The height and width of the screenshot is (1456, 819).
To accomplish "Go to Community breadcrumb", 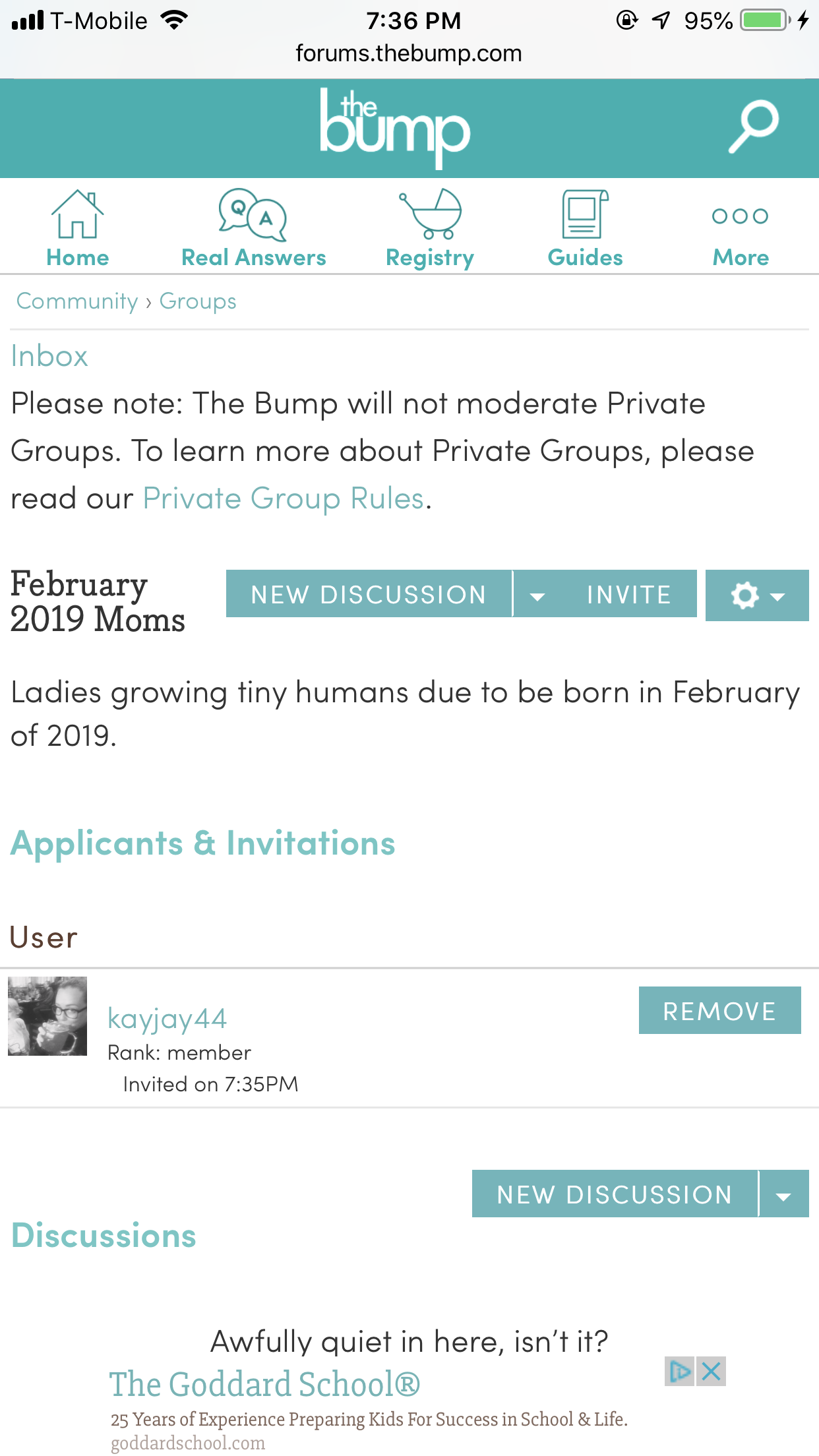I will (77, 301).
